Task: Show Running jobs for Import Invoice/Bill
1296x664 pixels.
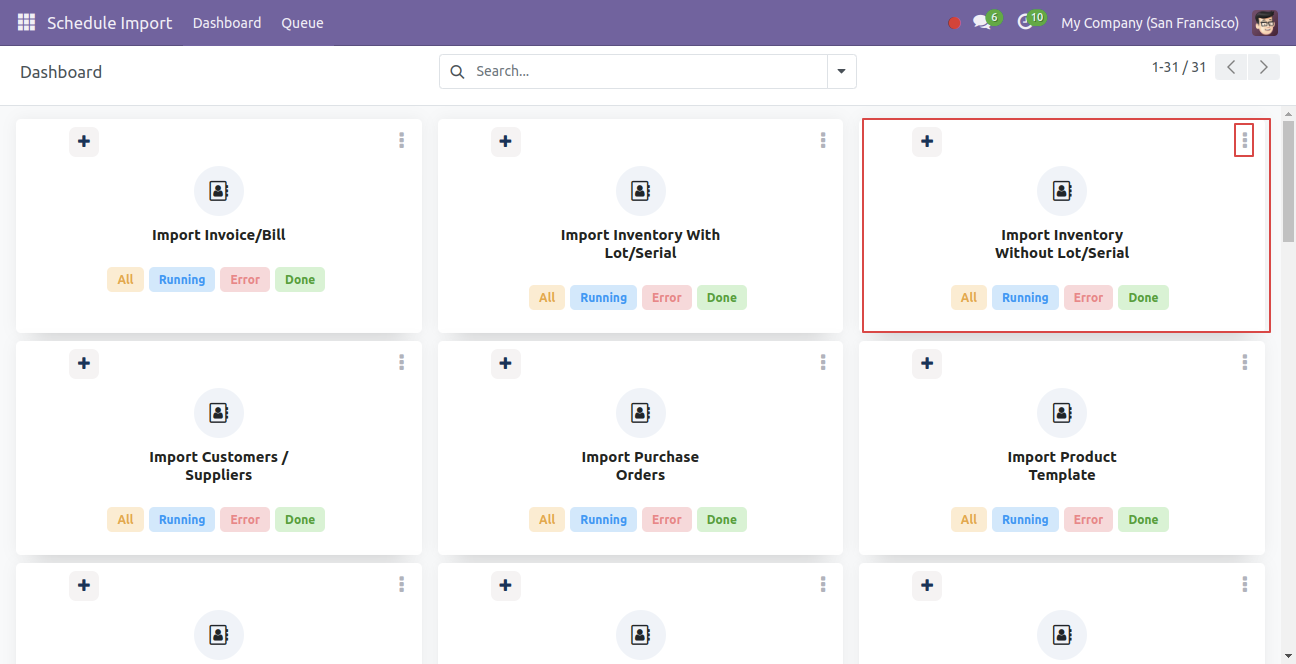Action: click(x=182, y=280)
